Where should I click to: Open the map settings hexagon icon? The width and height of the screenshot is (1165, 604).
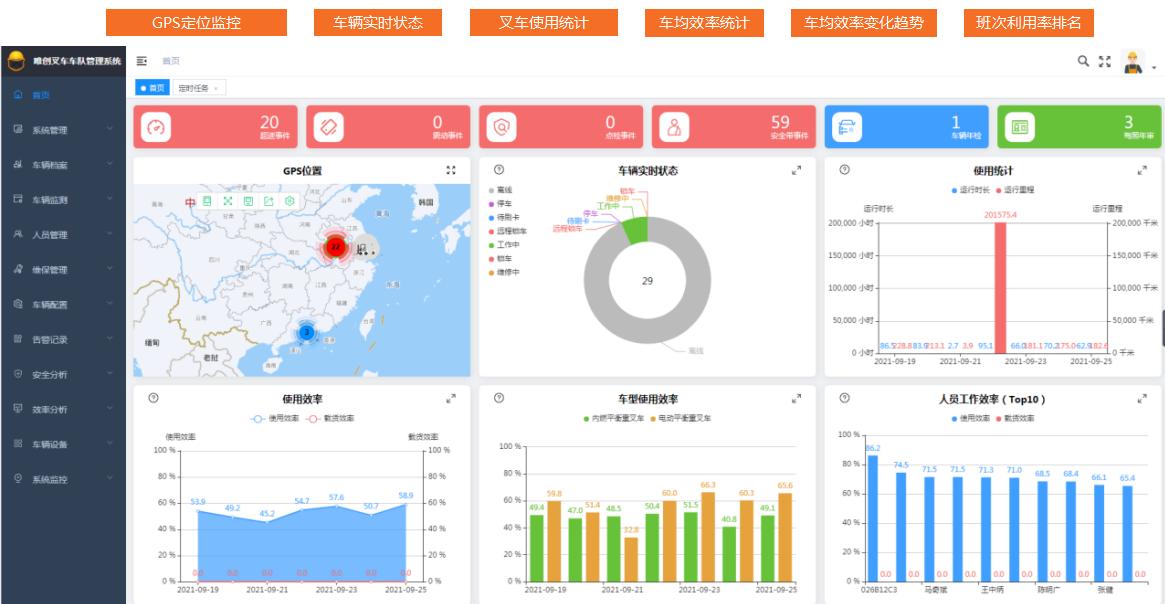290,201
